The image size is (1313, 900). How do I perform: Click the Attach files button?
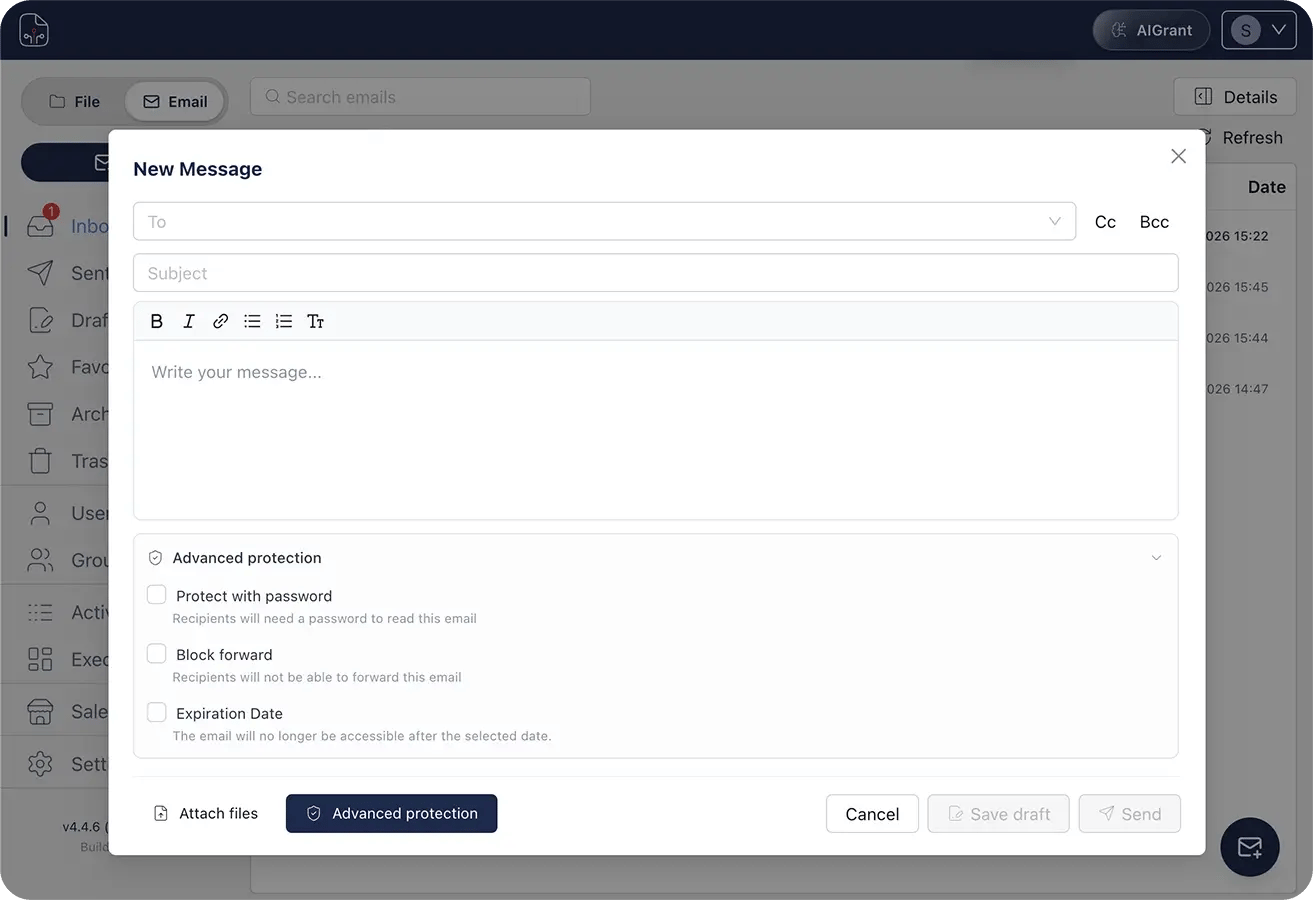205,813
